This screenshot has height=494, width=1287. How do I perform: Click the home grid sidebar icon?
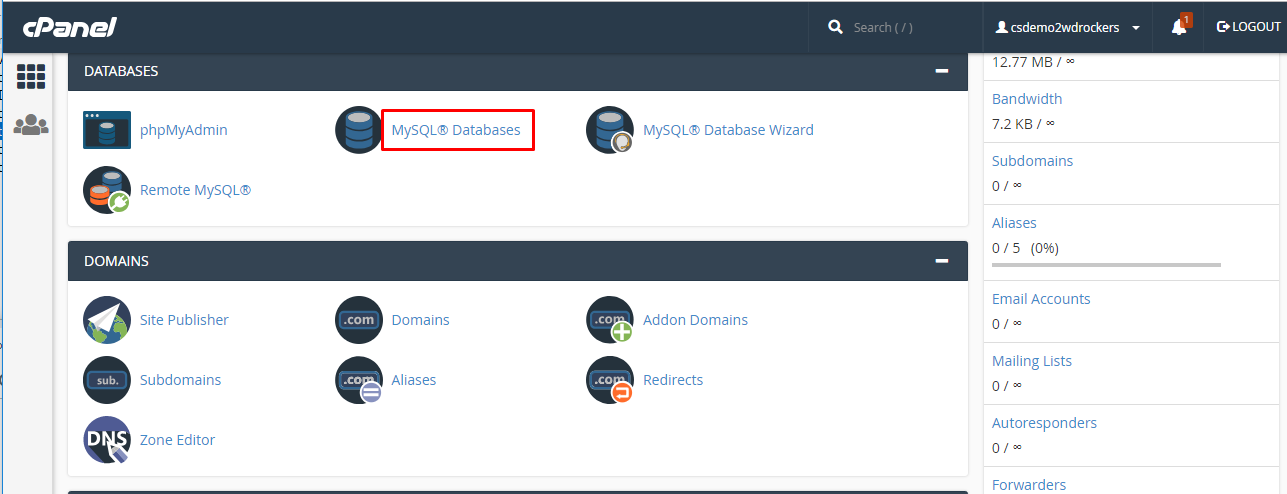[31, 76]
